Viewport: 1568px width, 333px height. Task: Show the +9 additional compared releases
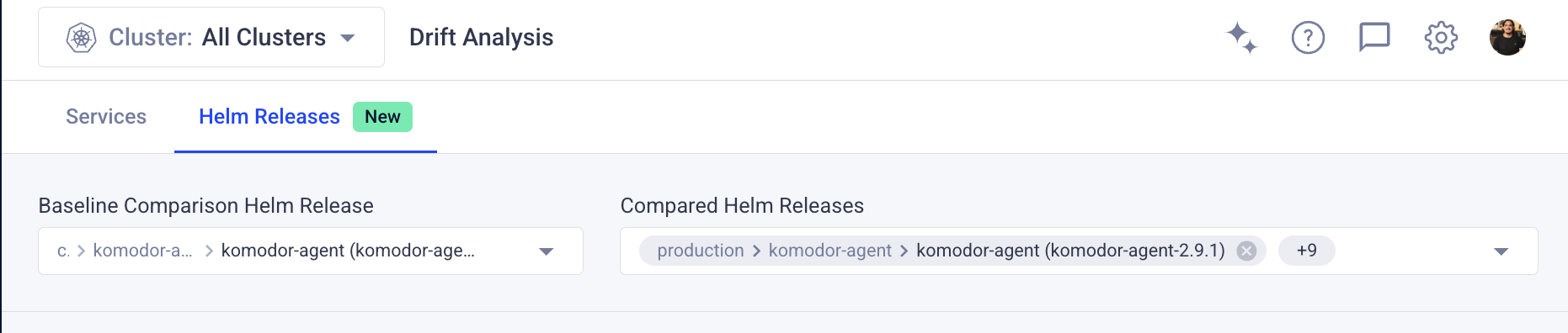(1306, 251)
